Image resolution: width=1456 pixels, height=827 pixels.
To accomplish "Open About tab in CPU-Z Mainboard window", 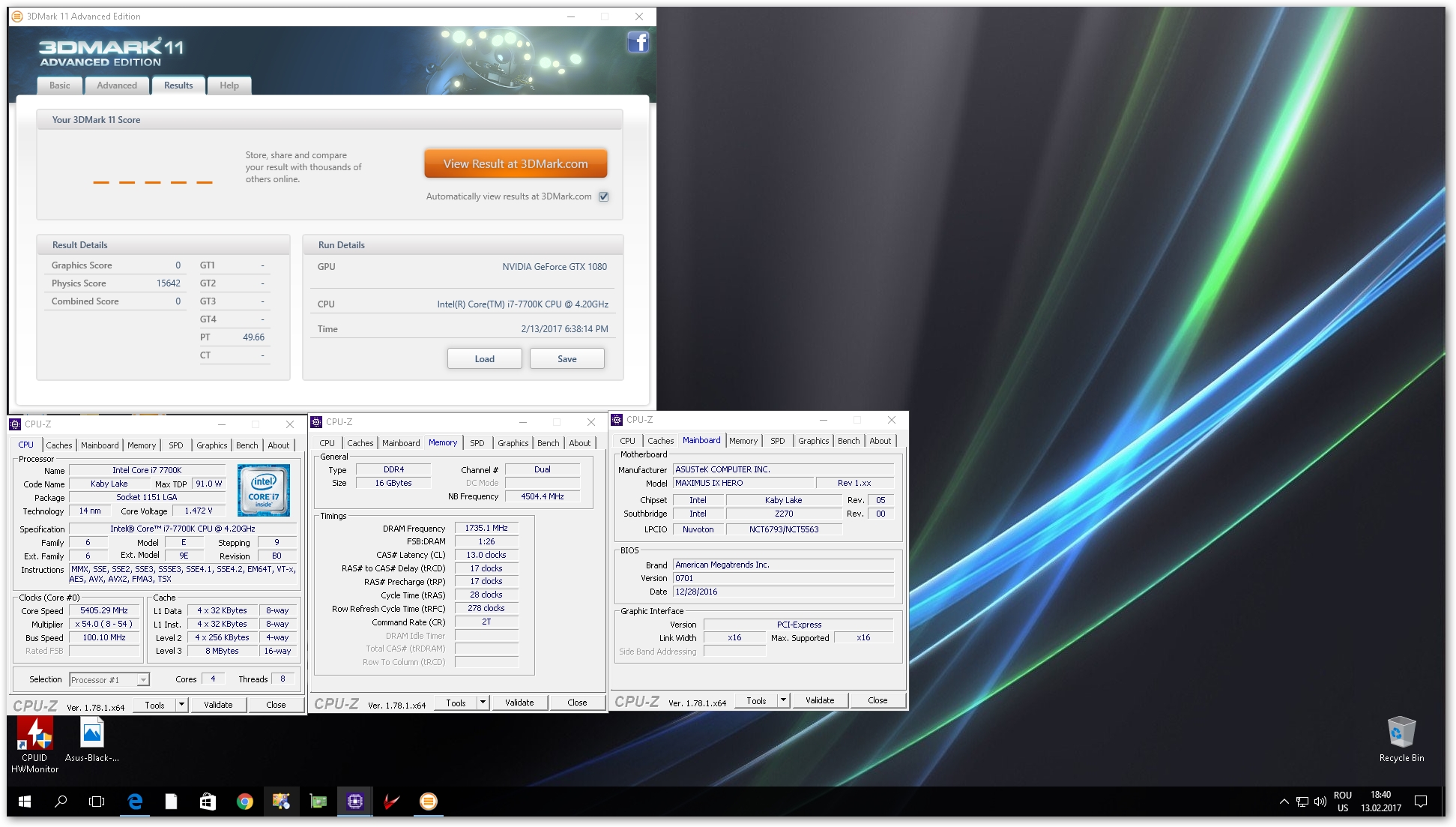I will pos(880,441).
